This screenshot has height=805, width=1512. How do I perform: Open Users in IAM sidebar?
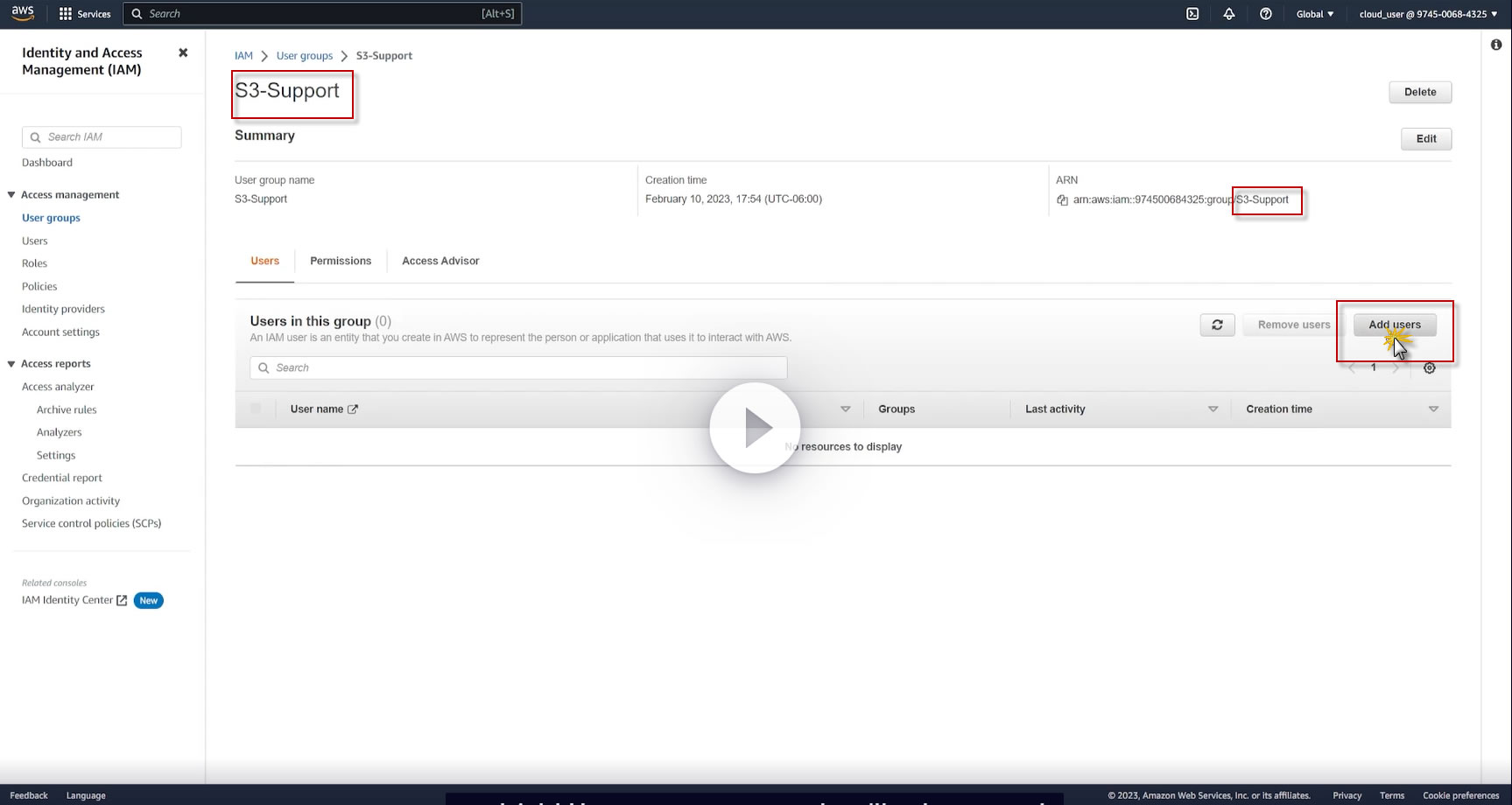35,241
